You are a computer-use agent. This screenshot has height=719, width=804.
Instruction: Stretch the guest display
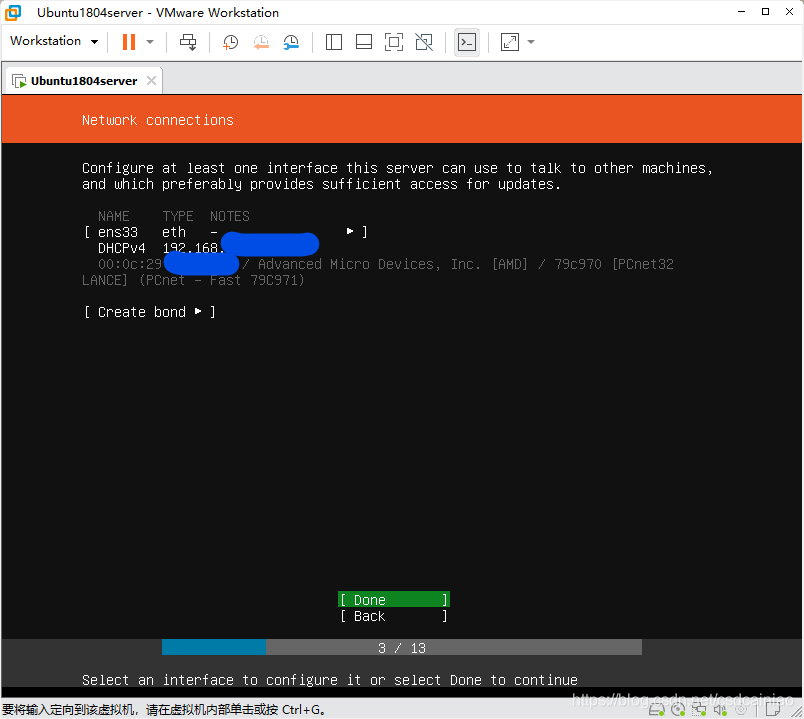click(510, 42)
